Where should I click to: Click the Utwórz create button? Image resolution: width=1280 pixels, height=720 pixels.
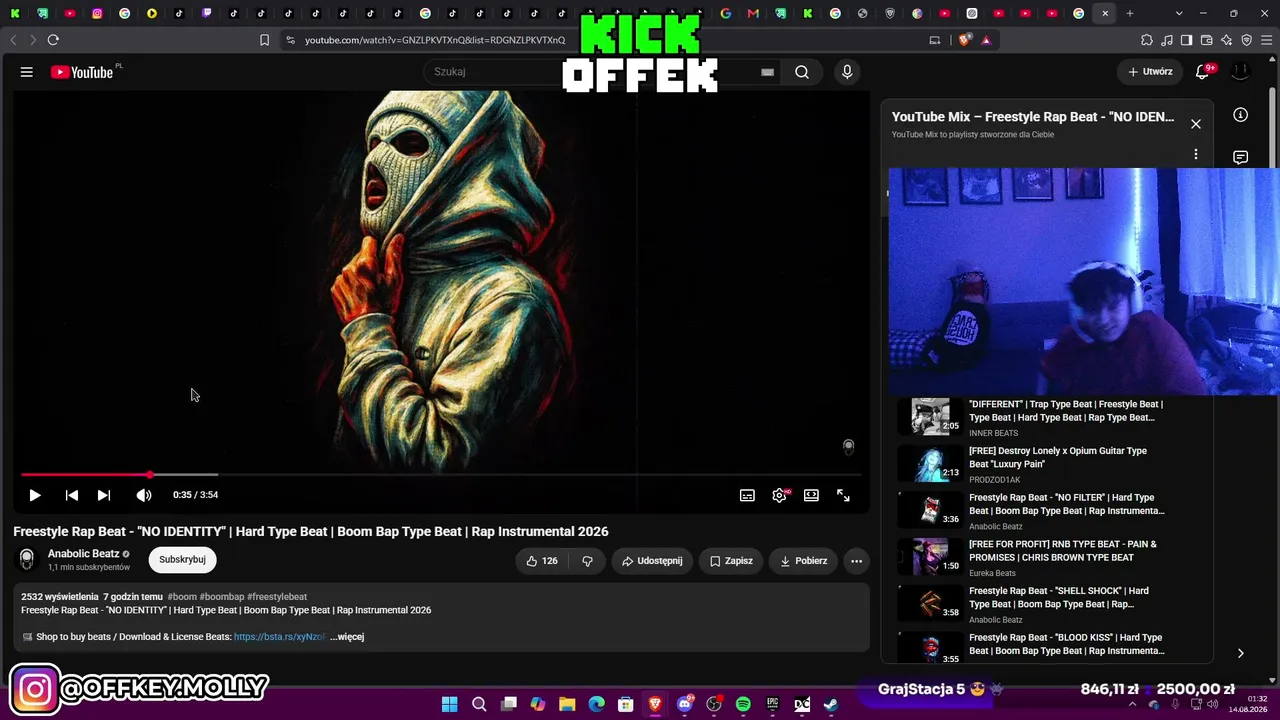coord(1150,72)
